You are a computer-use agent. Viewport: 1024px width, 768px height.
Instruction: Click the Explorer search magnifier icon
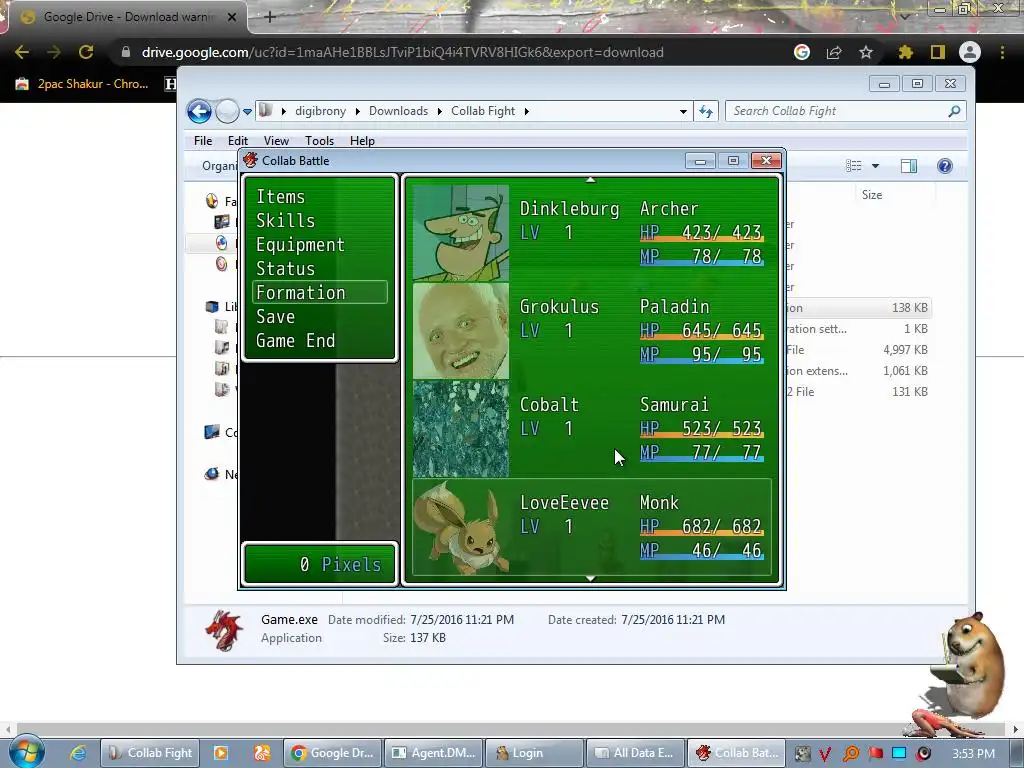954,111
